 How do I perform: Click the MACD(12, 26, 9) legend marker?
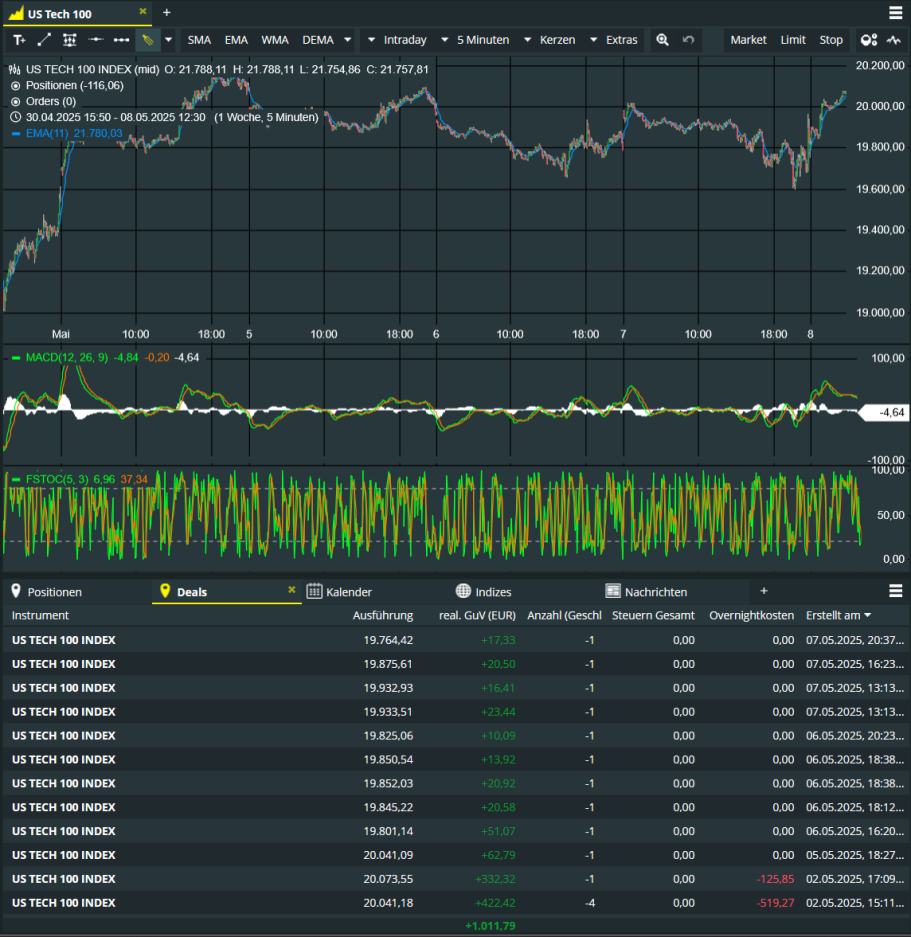pyautogui.click(x=16, y=358)
